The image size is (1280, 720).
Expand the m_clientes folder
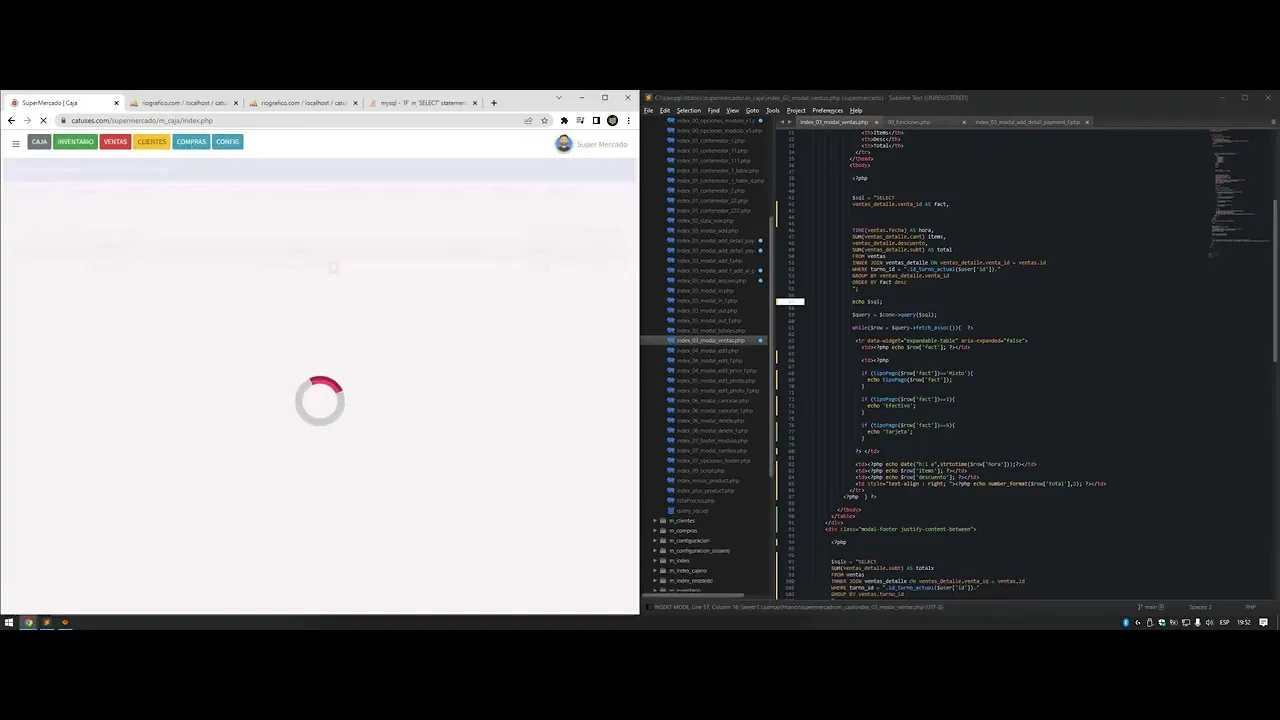[x=656, y=520]
